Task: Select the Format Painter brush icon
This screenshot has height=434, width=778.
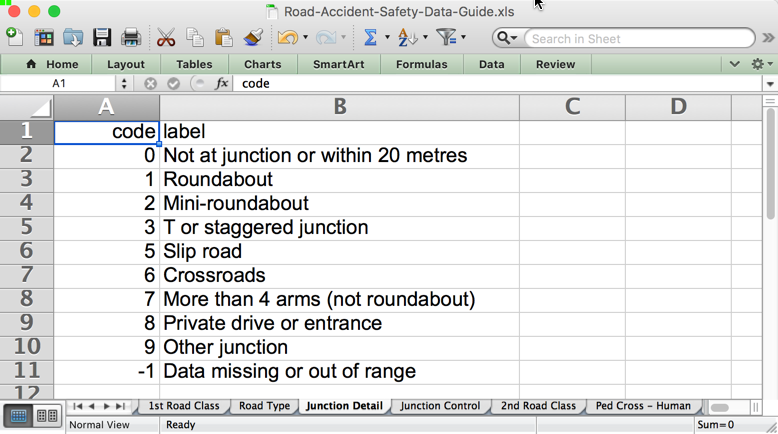Action: (x=253, y=38)
